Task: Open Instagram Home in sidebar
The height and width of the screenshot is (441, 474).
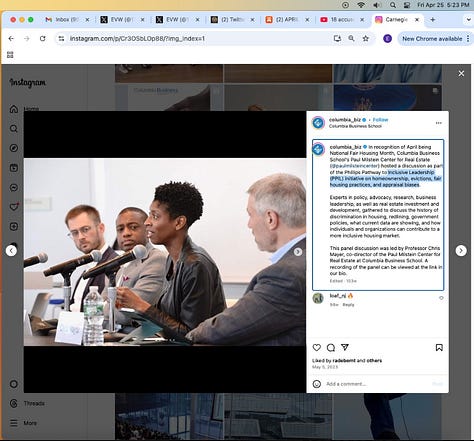Action: click(x=14, y=109)
